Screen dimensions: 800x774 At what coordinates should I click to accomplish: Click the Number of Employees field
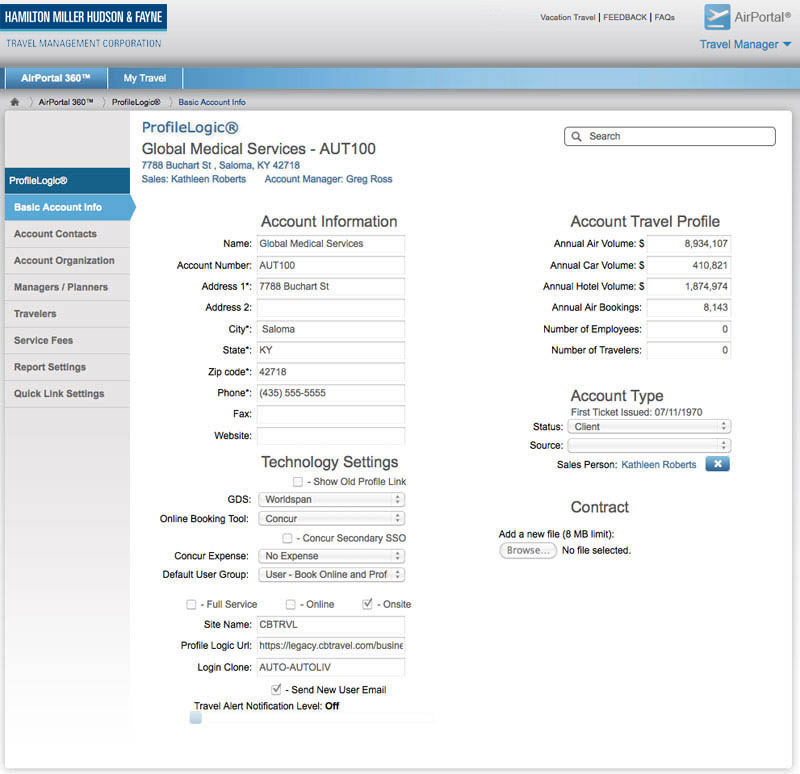pos(689,330)
